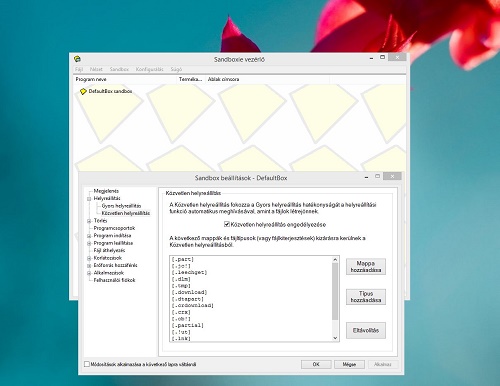This screenshot has width=500, height=386.
Task: Click the Típus hozzáadása button
Action: tap(366, 297)
